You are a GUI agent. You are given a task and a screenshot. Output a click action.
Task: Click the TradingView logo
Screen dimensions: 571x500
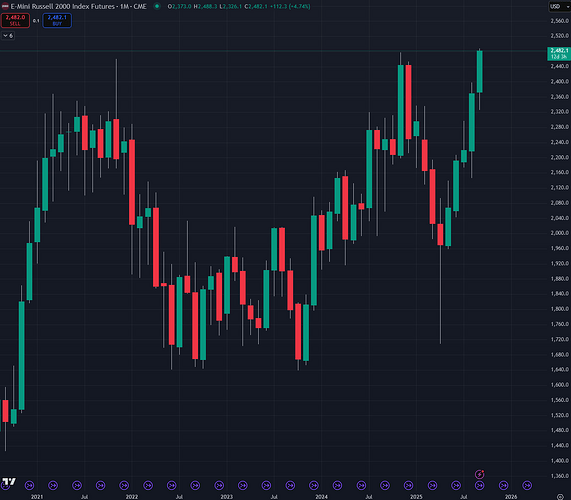point(9,481)
